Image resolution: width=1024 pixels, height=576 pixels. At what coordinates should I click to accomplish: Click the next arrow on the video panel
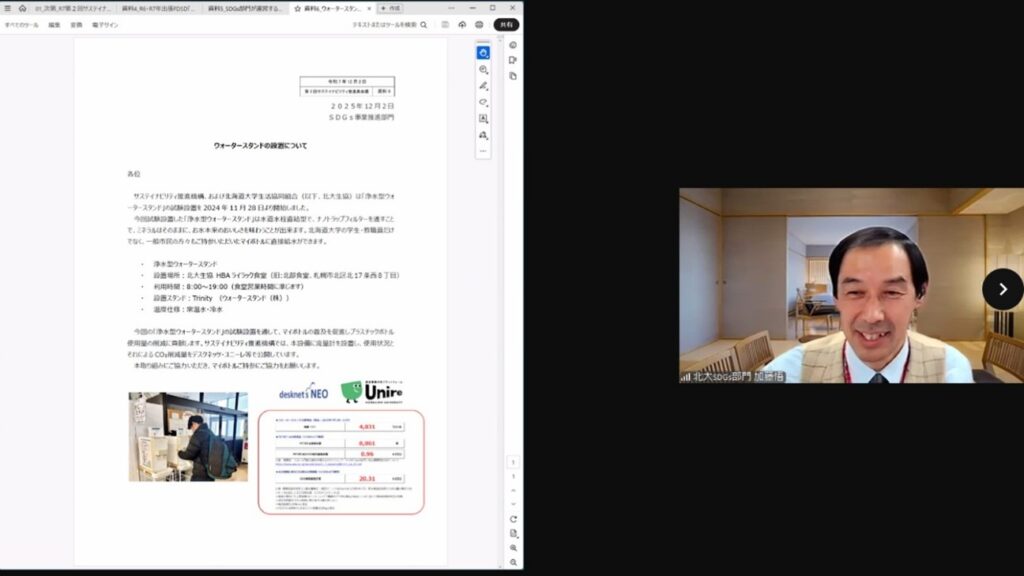(x=1002, y=289)
